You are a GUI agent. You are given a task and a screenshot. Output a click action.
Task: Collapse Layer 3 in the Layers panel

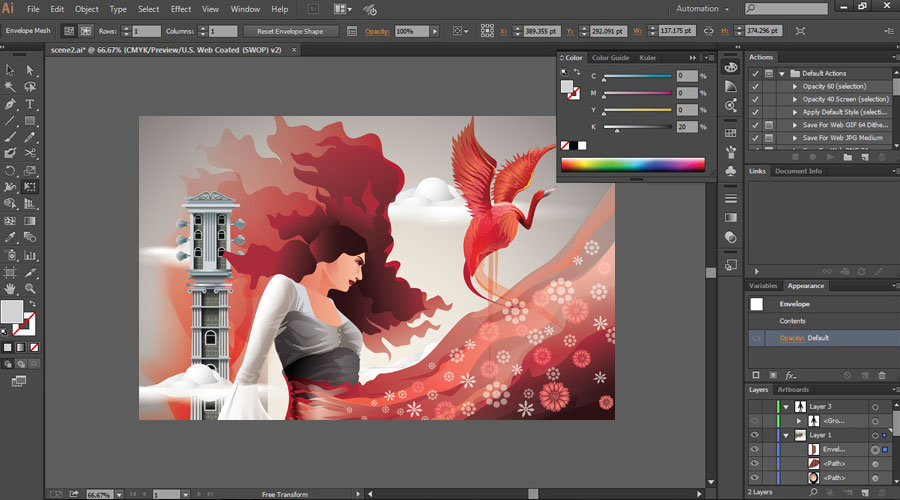tap(786, 407)
